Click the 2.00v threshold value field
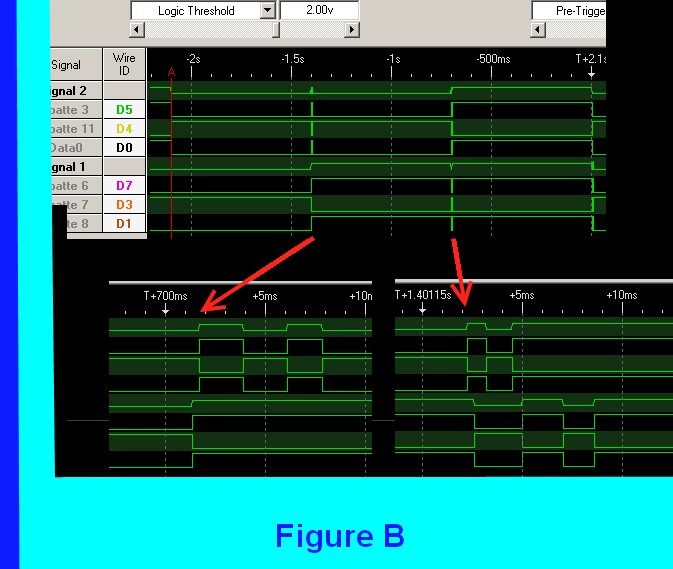This screenshot has width=673, height=569. point(319,10)
